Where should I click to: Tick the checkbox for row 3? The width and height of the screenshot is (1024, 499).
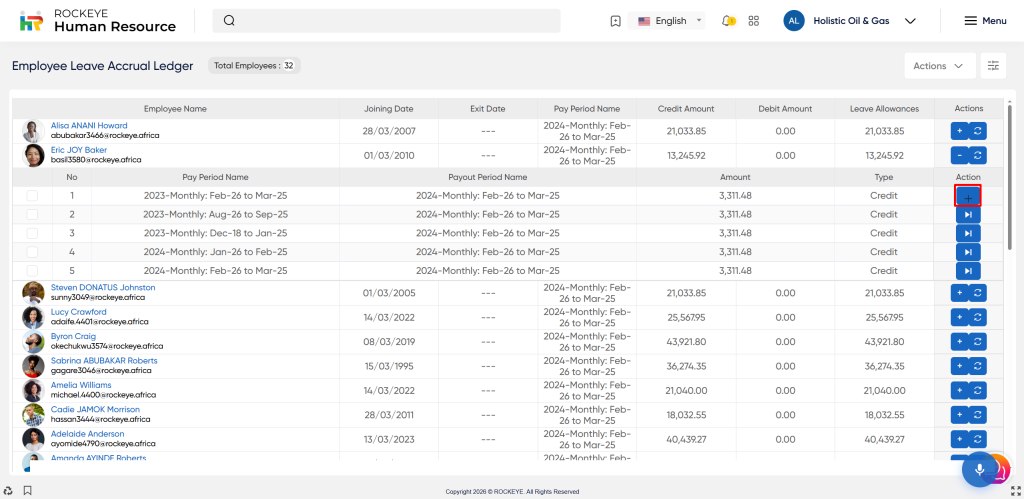click(33, 234)
